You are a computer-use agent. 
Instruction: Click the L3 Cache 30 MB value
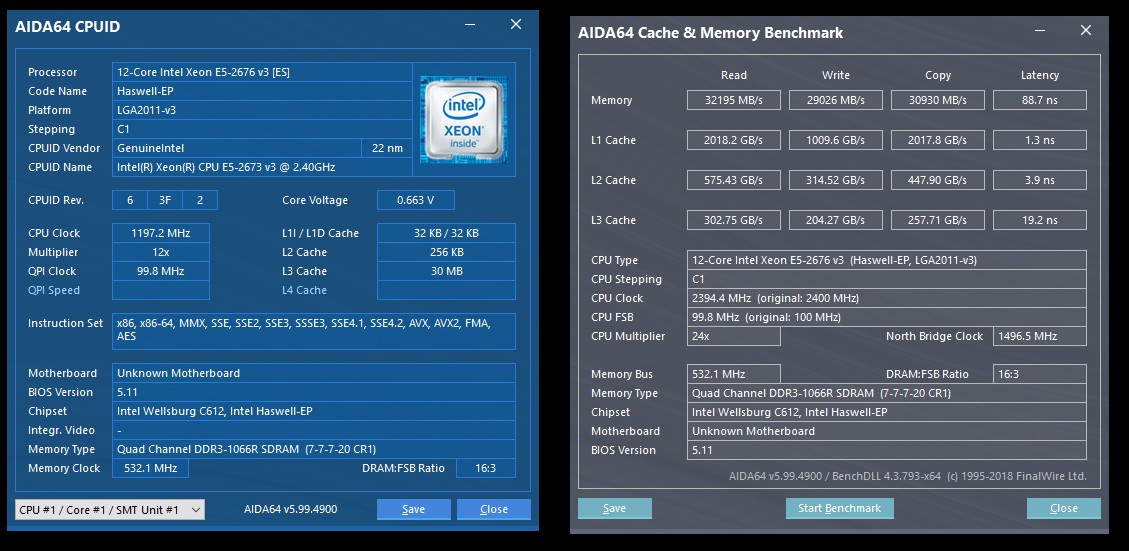446,272
